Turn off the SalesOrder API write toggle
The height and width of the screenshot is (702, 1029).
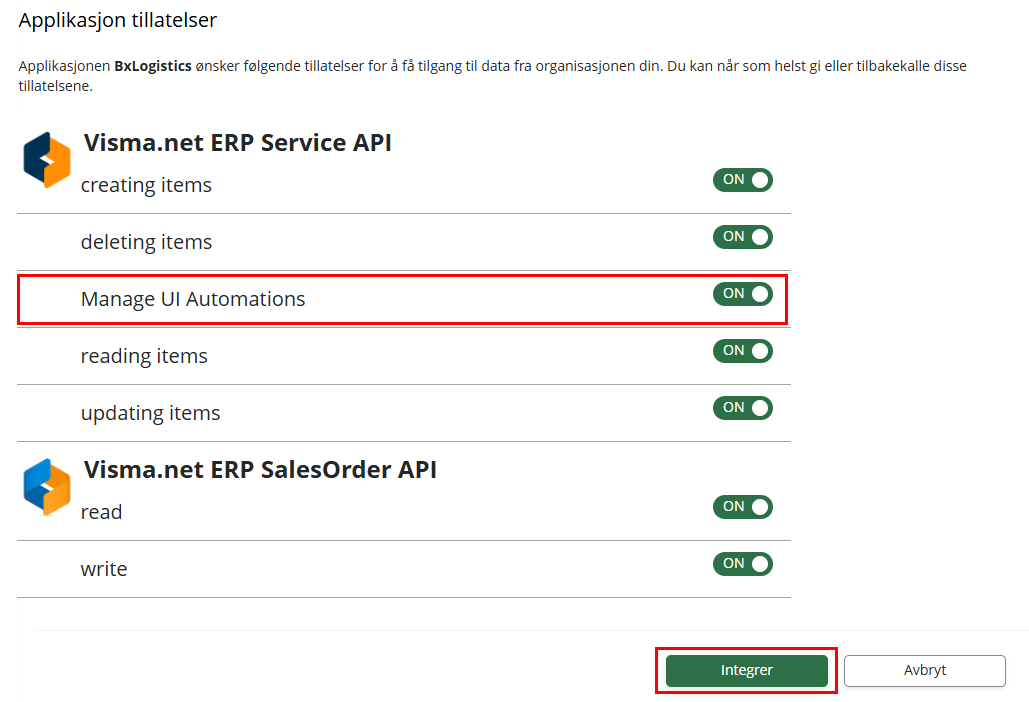point(742,564)
